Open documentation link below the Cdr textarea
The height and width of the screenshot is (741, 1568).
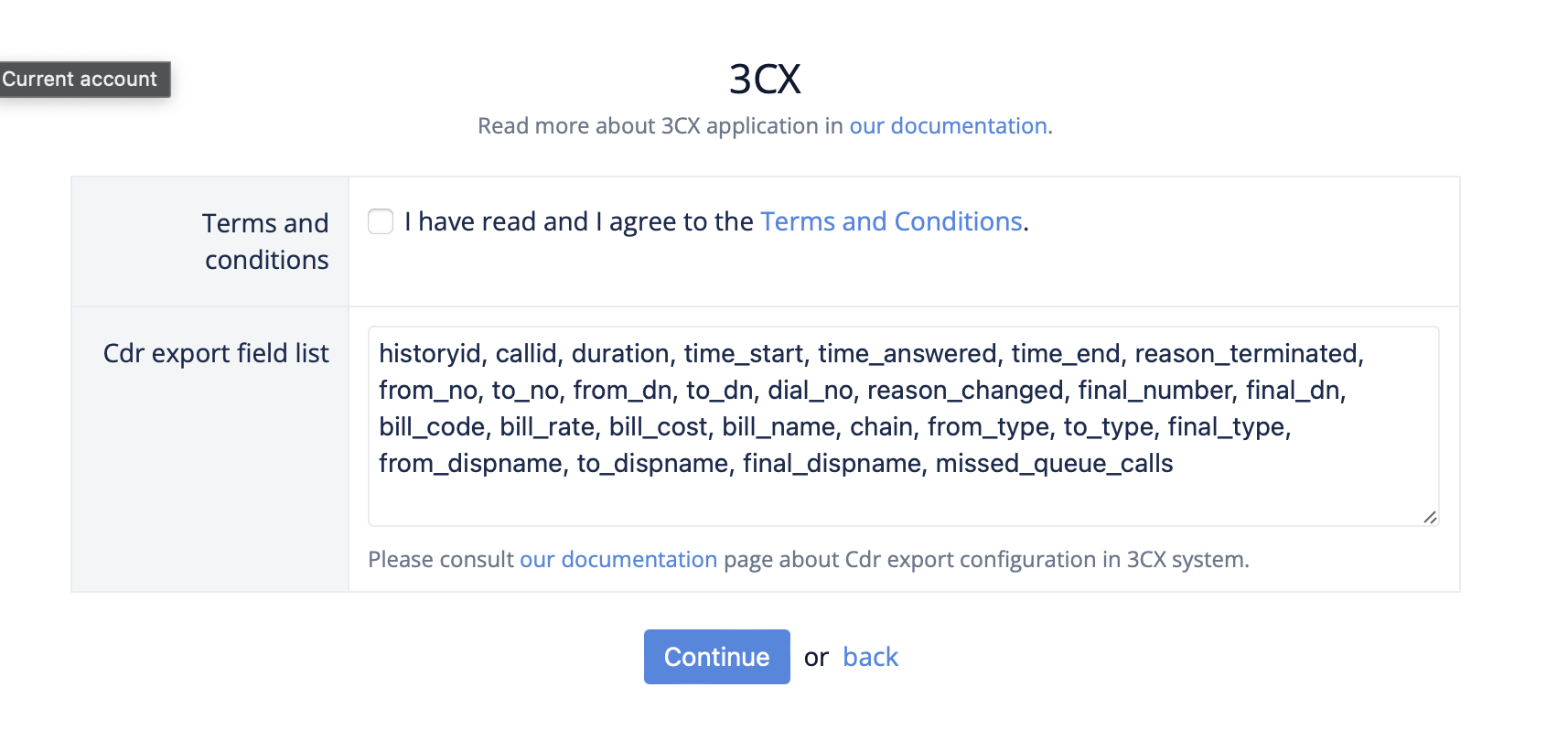(x=618, y=559)
